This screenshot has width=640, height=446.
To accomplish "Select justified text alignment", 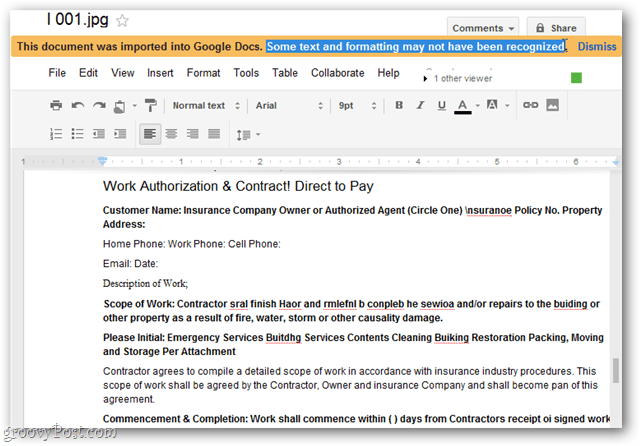I will [x=214, y=134].
